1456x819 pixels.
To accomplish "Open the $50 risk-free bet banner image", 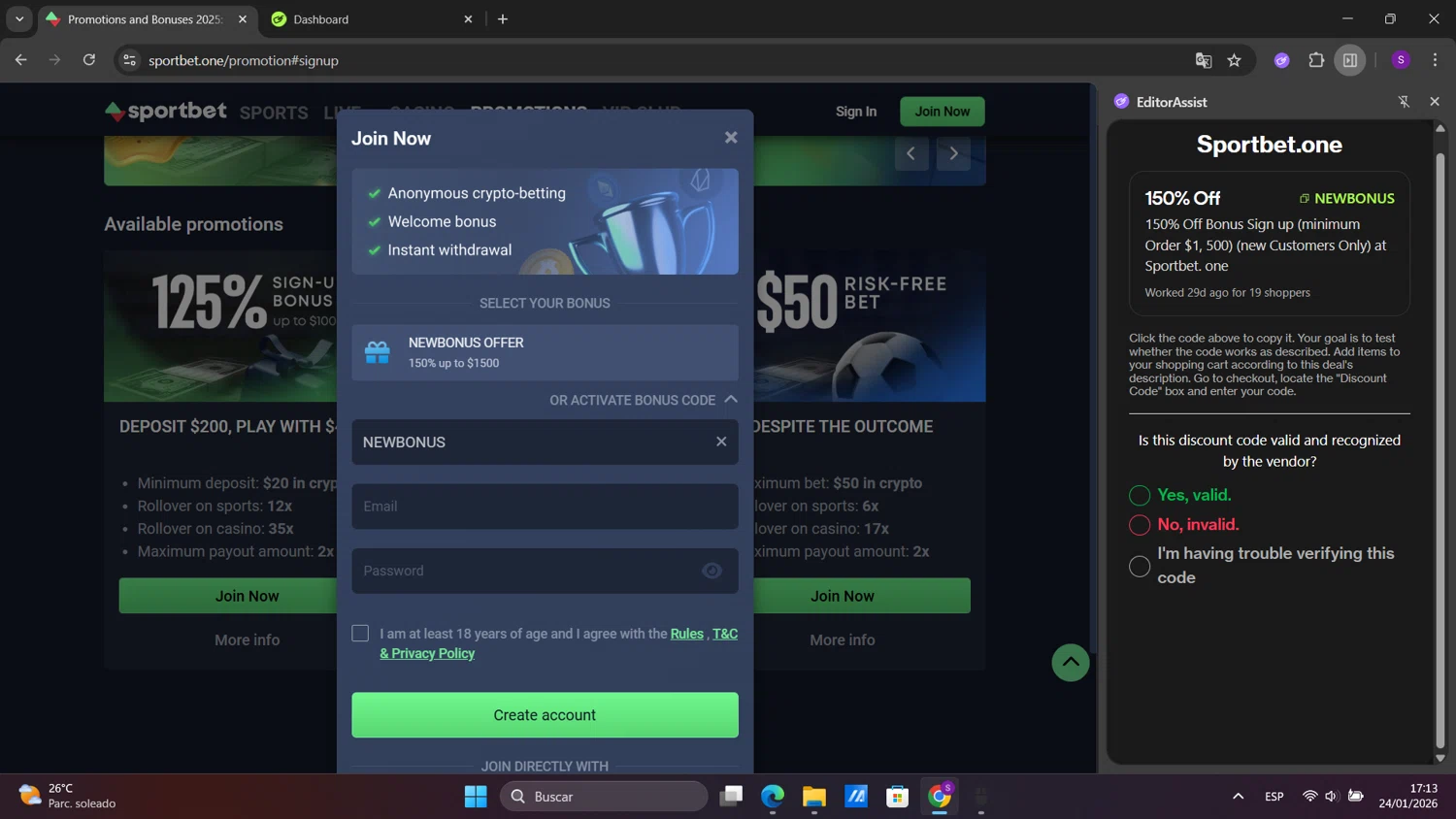I will (870, 326).
